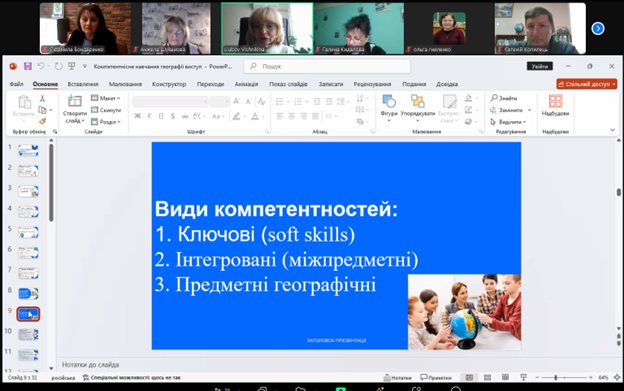This screenshot has height=391, width=624.
Task: Click the Примітки comments button
Action: coord(436,377)
